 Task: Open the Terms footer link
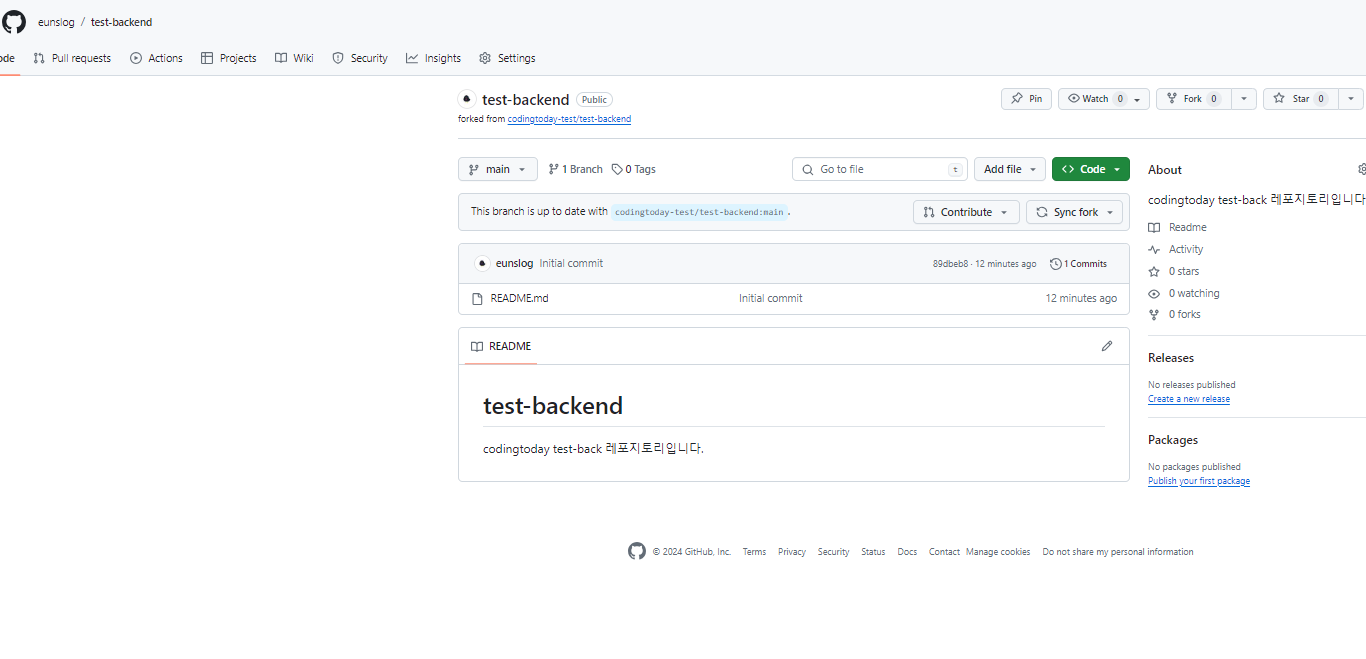[x=754, y=552]
